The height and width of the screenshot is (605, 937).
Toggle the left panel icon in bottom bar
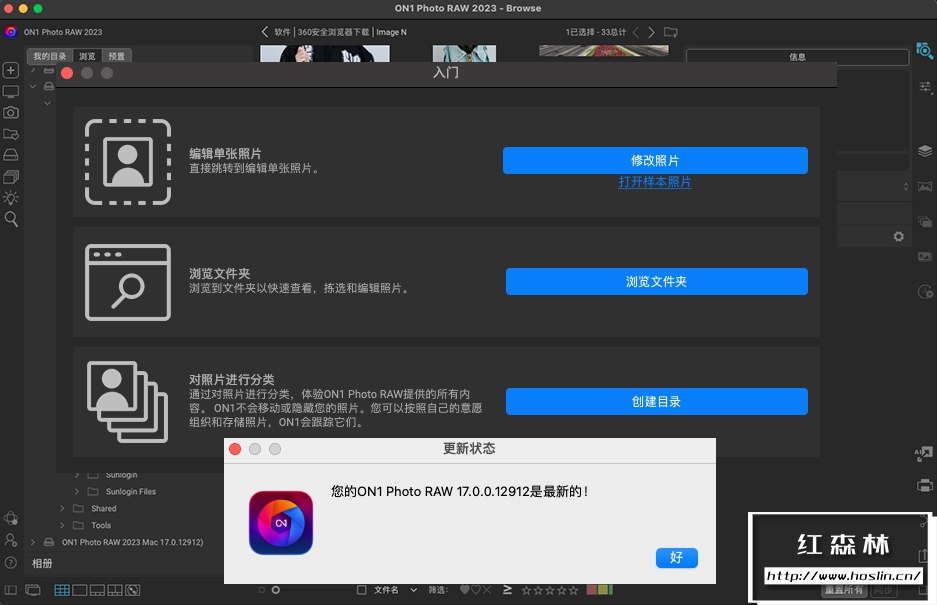click(x=11, y=590)
